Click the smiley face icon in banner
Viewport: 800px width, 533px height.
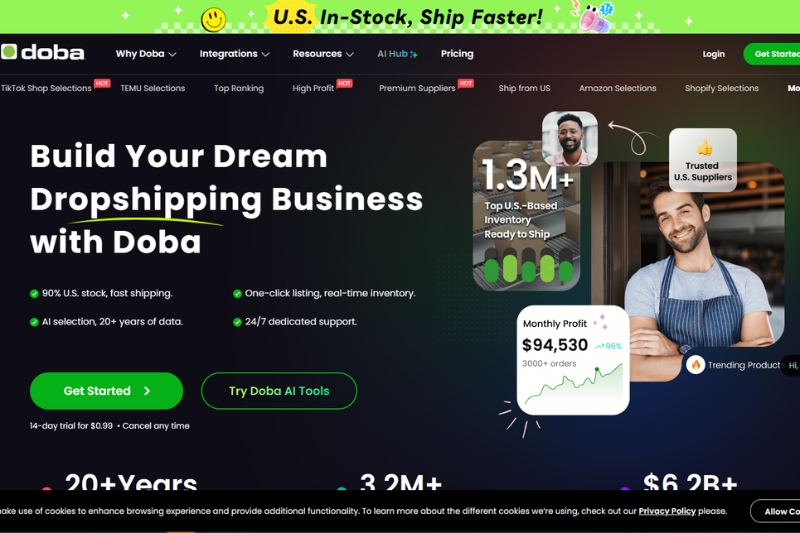pyautogui.click(x=213, y=20)
